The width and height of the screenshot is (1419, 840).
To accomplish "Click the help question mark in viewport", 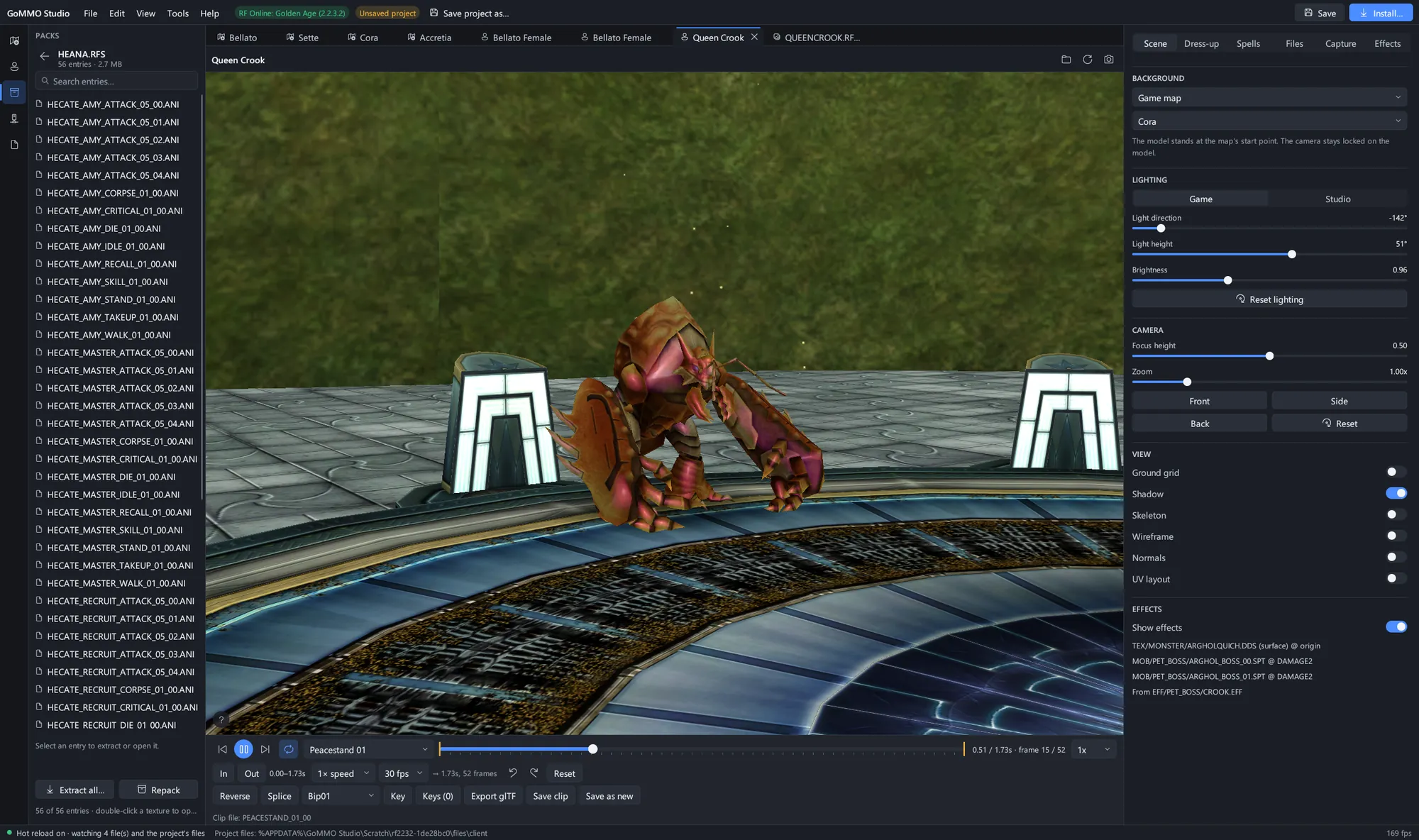I will click(x=221, y=719).
